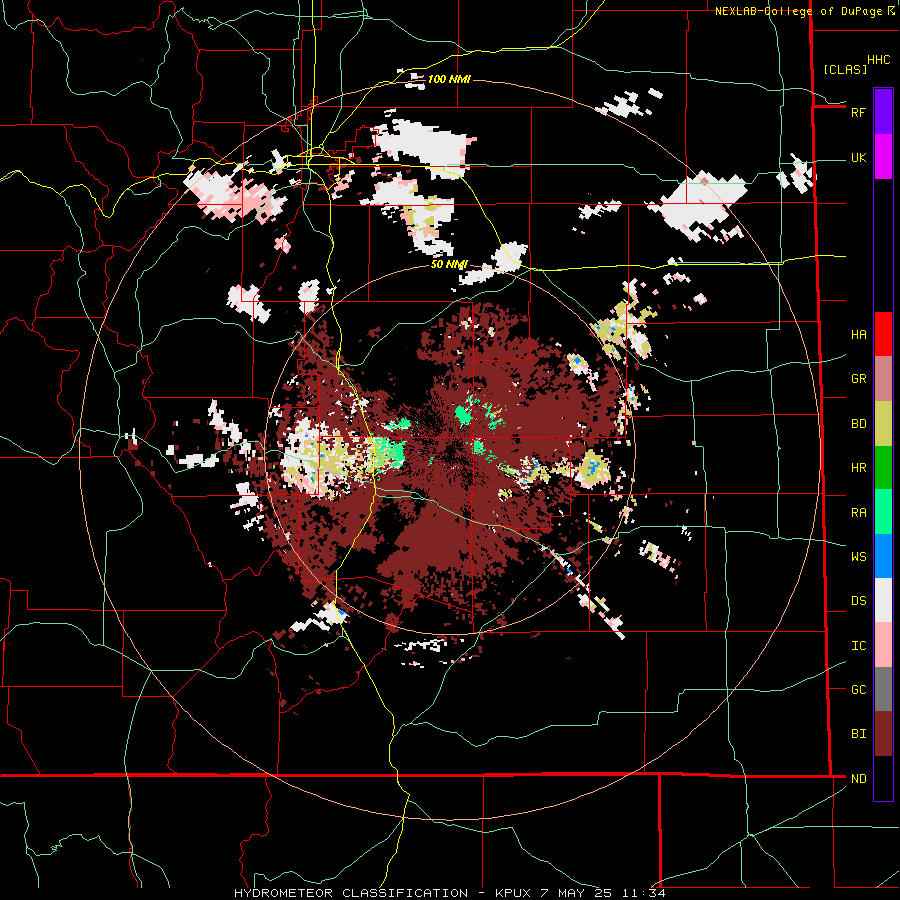Screen dimensions: 900x900
Task: Click the RA legend label
Action: [858, 513]
